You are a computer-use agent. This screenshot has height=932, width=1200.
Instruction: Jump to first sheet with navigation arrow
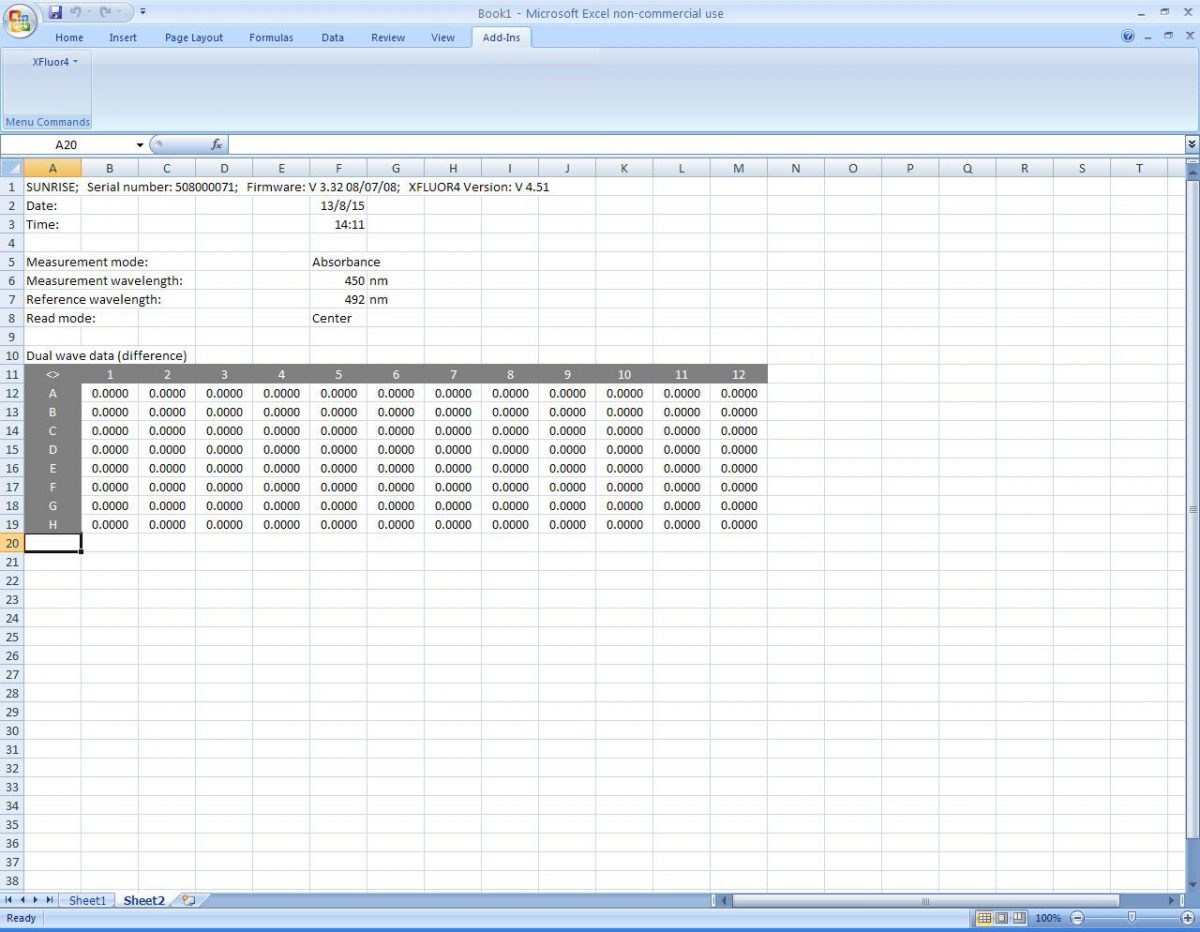pos(10,900)
